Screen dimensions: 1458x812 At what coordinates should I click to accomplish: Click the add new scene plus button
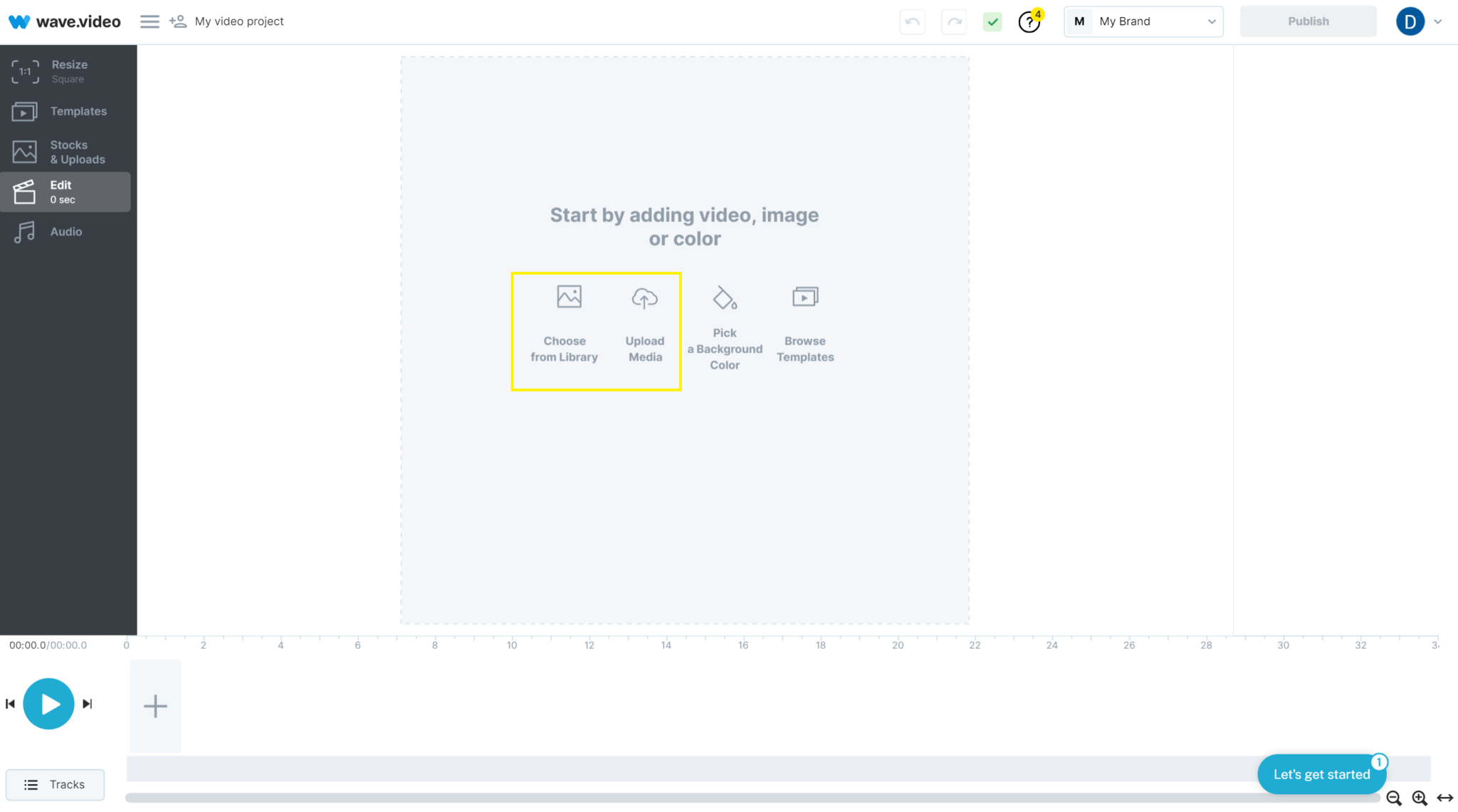pos(155,705)
